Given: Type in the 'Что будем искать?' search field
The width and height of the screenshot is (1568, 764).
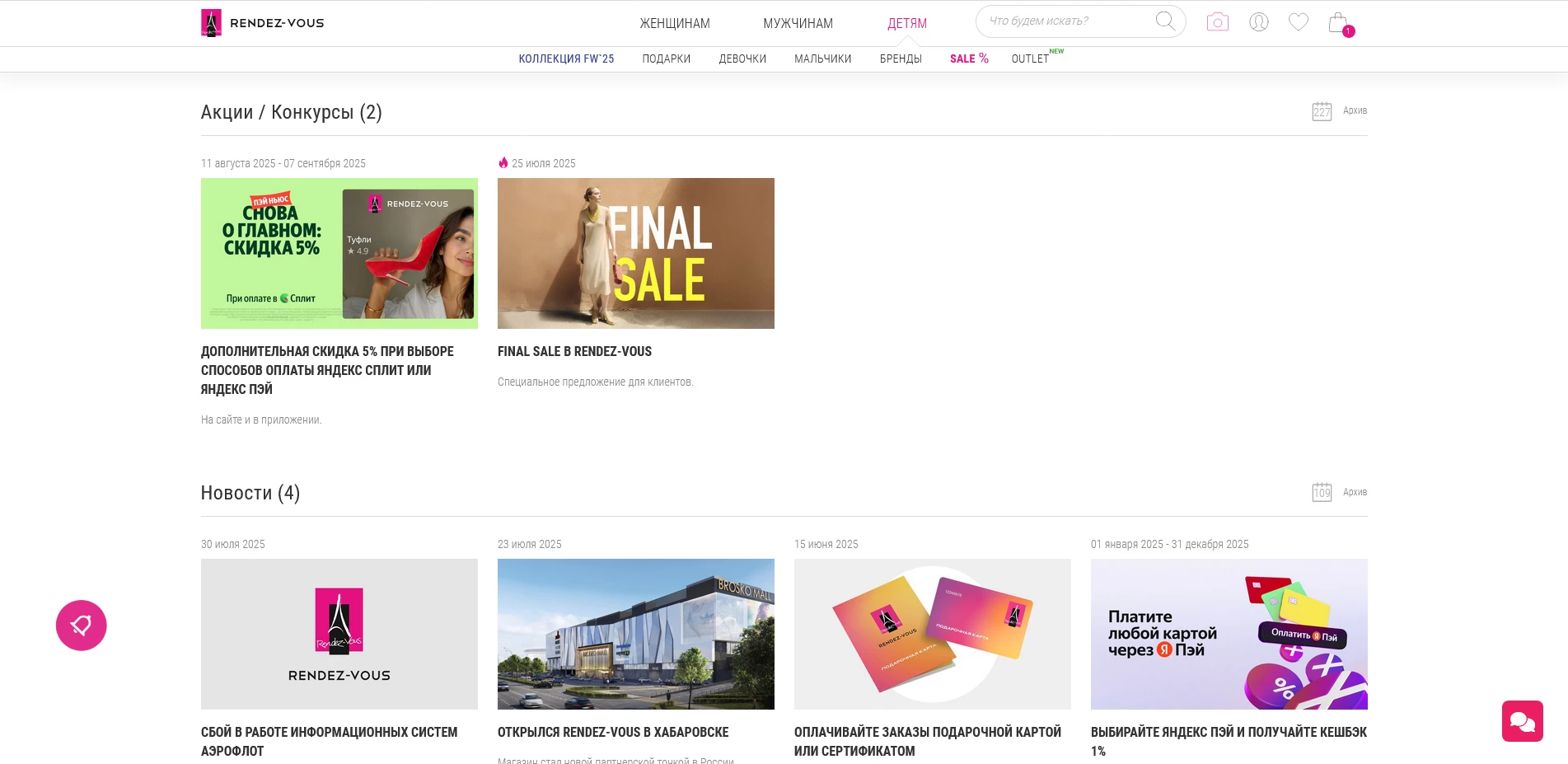Looking at the screenshot, I should coord(1067,21).
